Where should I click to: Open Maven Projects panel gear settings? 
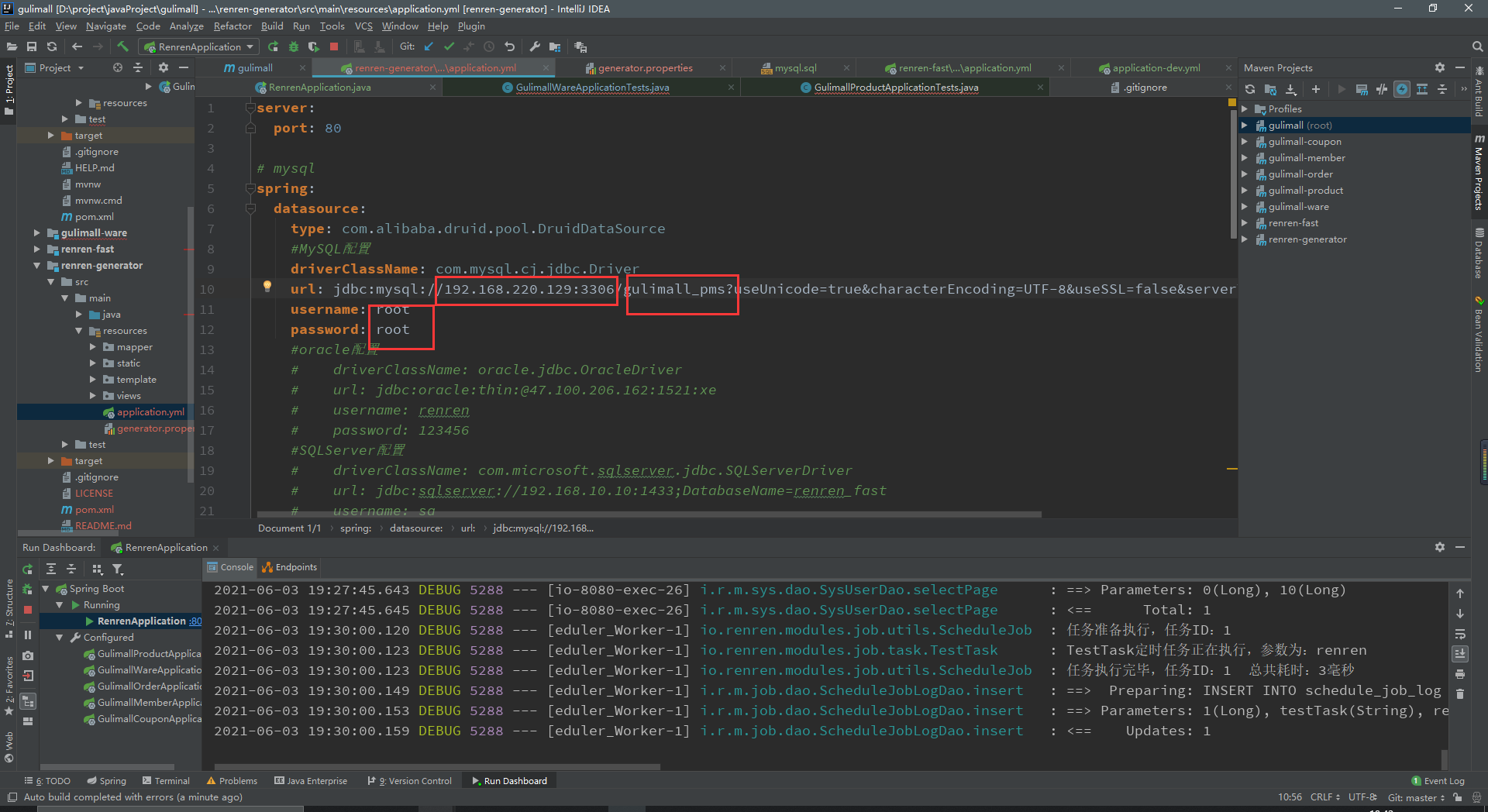(1440, 67)
